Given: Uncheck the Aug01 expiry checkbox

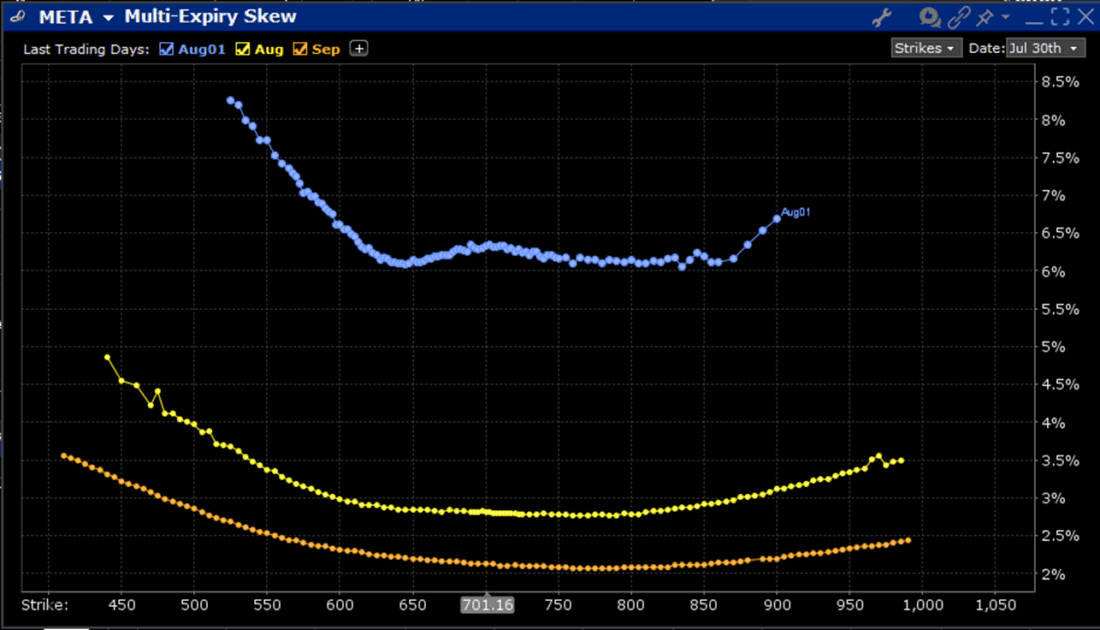Looking at the screenshot, I should point(167,49).
